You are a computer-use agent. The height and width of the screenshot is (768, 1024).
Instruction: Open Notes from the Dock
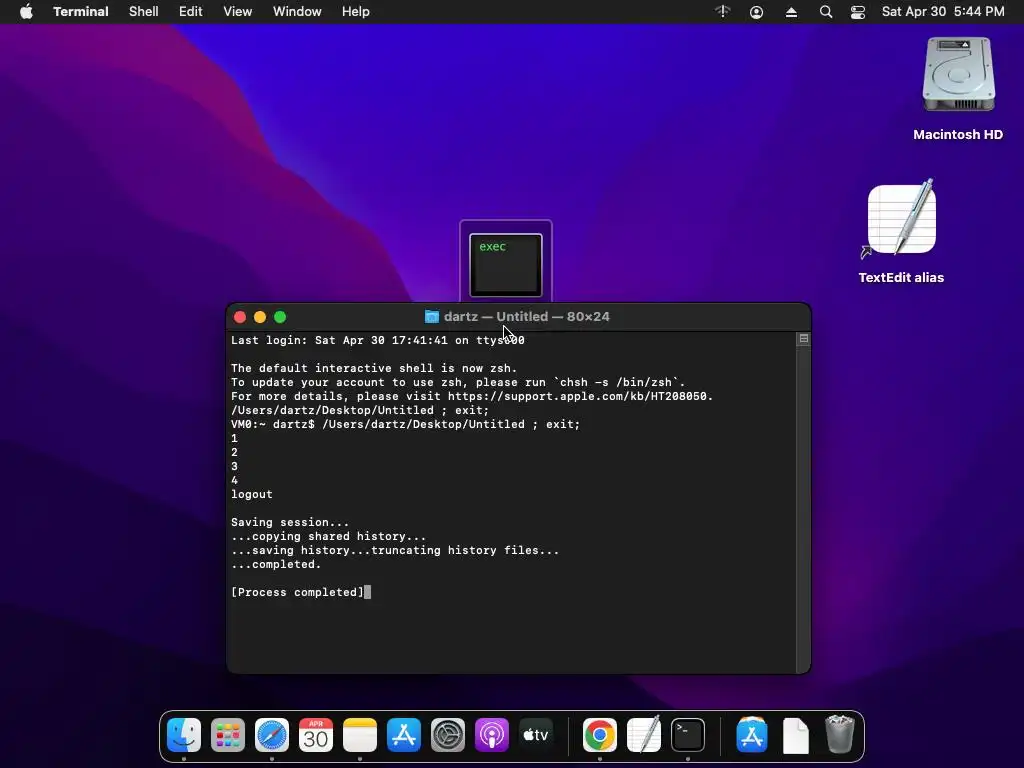[x=360, y=735]
